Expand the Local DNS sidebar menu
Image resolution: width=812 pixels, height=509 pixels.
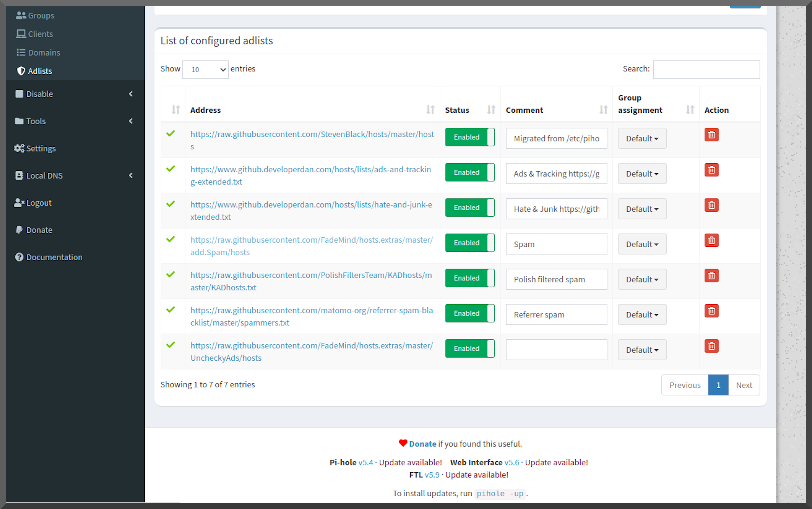tap(72, 176)
